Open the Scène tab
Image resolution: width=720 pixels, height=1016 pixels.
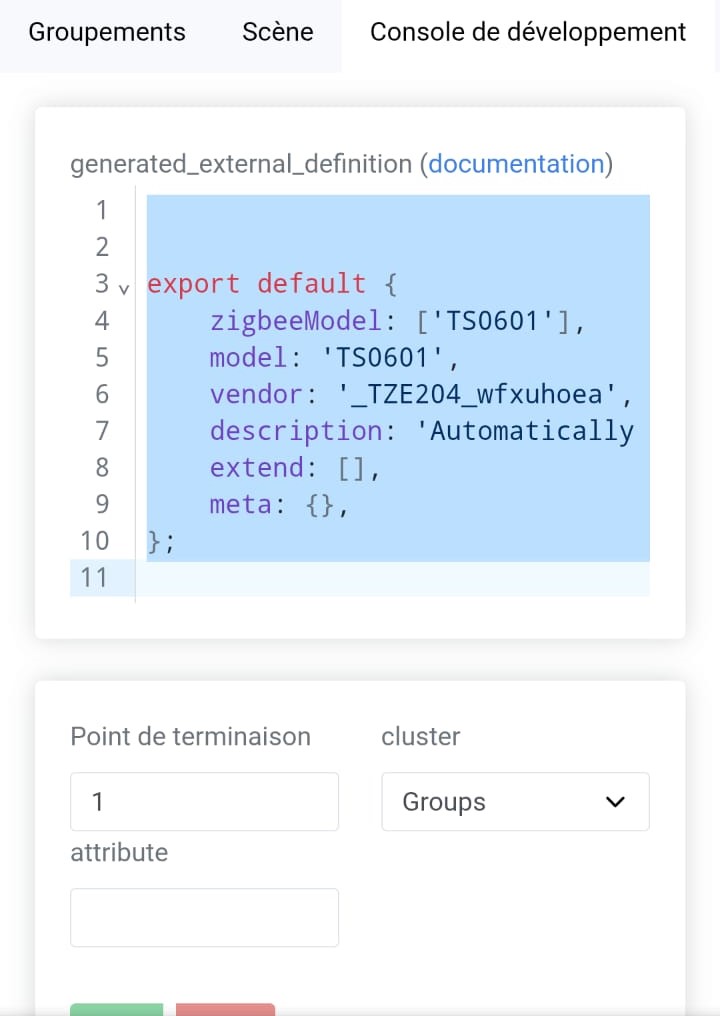click(277, 32)
